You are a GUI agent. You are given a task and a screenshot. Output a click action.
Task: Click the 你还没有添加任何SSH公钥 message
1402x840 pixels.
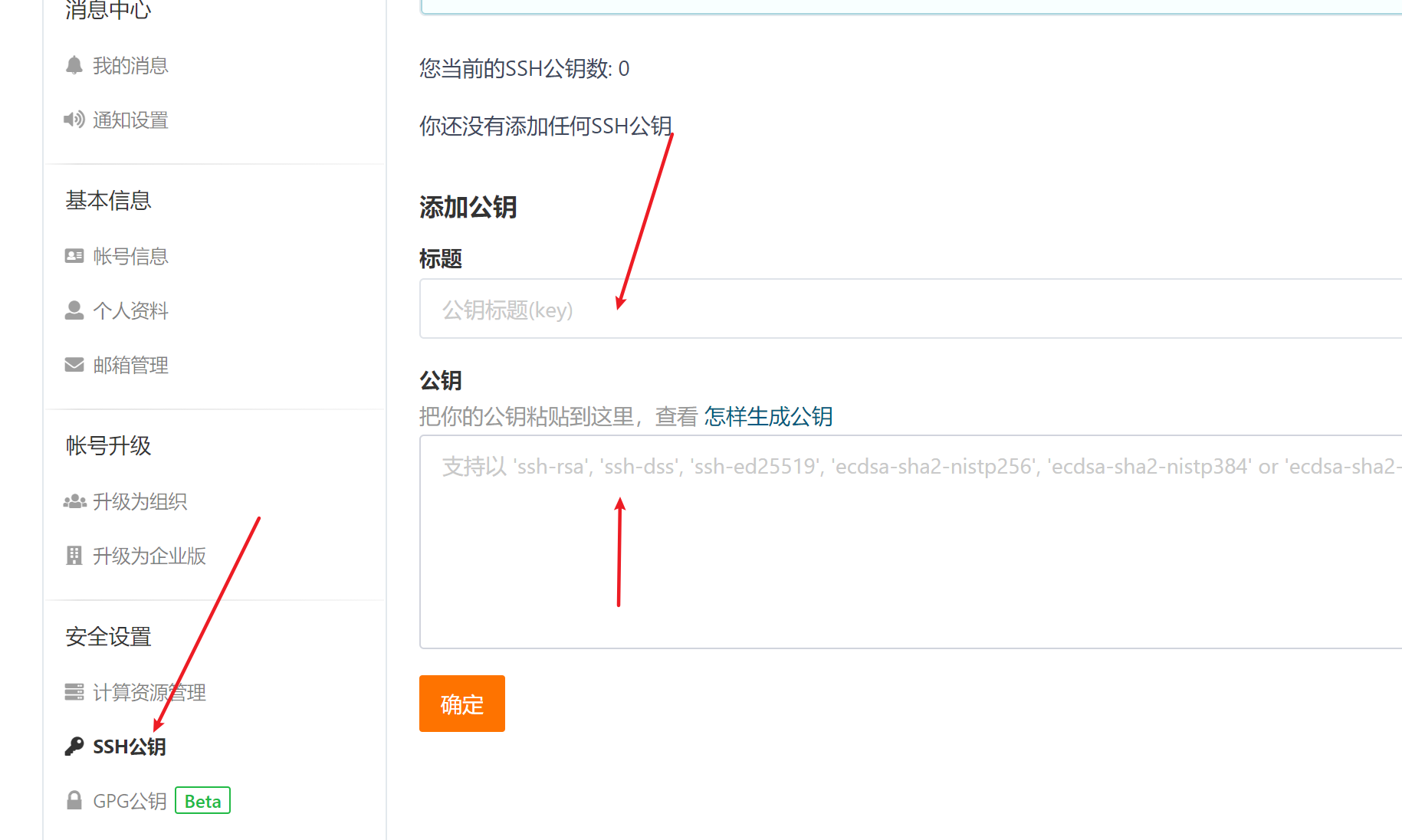tap(546, 126)
